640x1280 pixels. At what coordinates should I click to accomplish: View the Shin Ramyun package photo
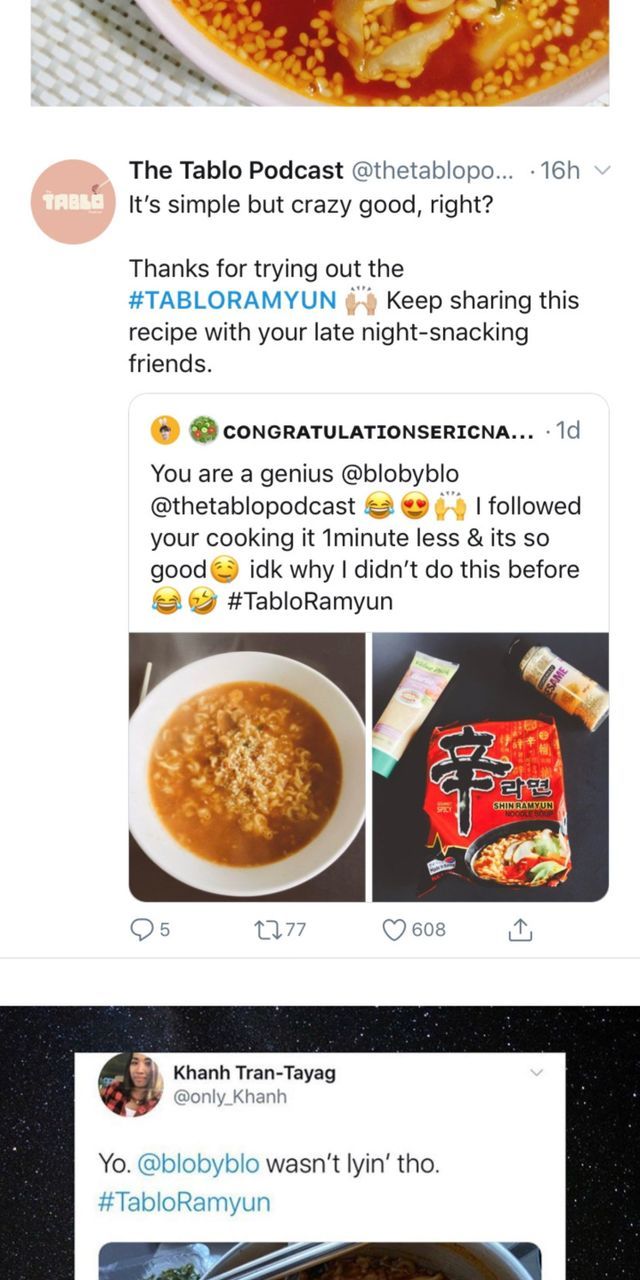pos(490,766)
